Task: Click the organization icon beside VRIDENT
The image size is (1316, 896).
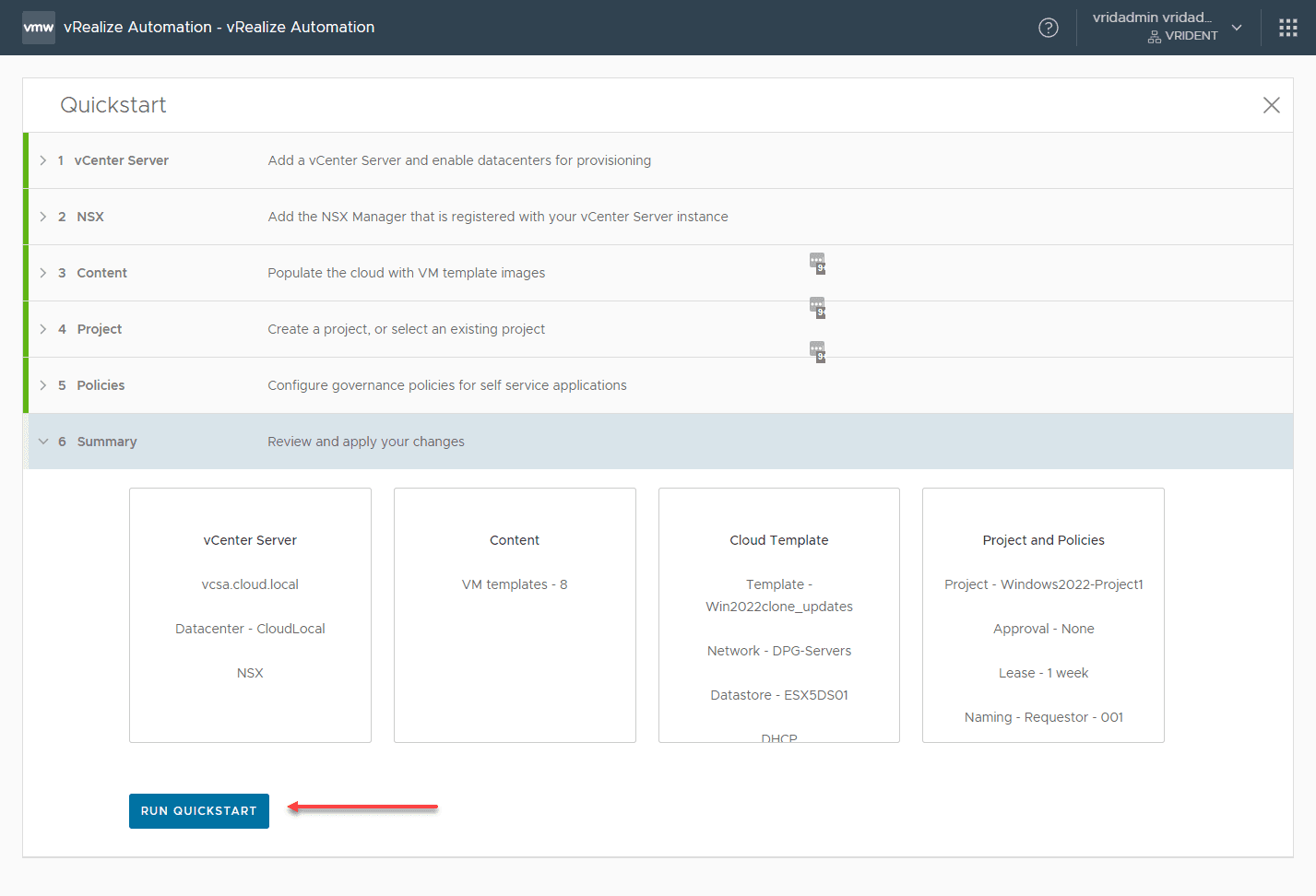Action: (x=1154, y=37)
